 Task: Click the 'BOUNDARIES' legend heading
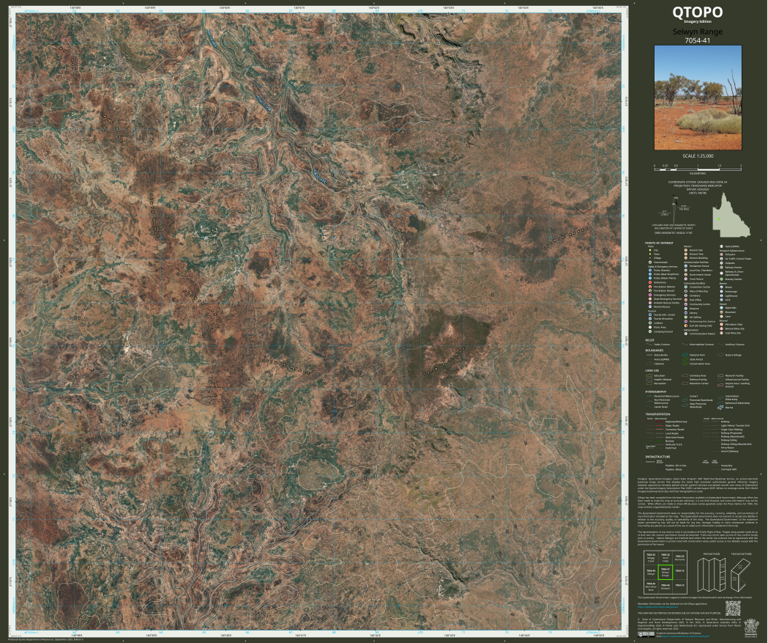[x=654, y=351]
